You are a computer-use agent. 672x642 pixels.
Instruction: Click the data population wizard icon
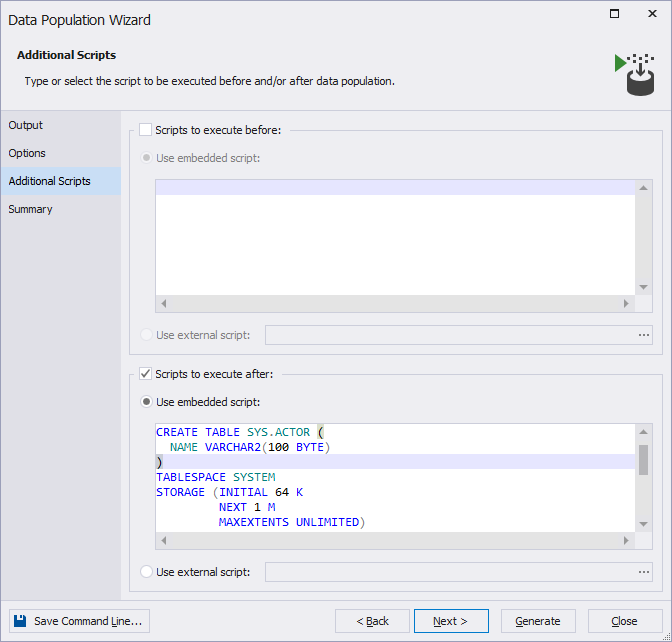point(634,74)
